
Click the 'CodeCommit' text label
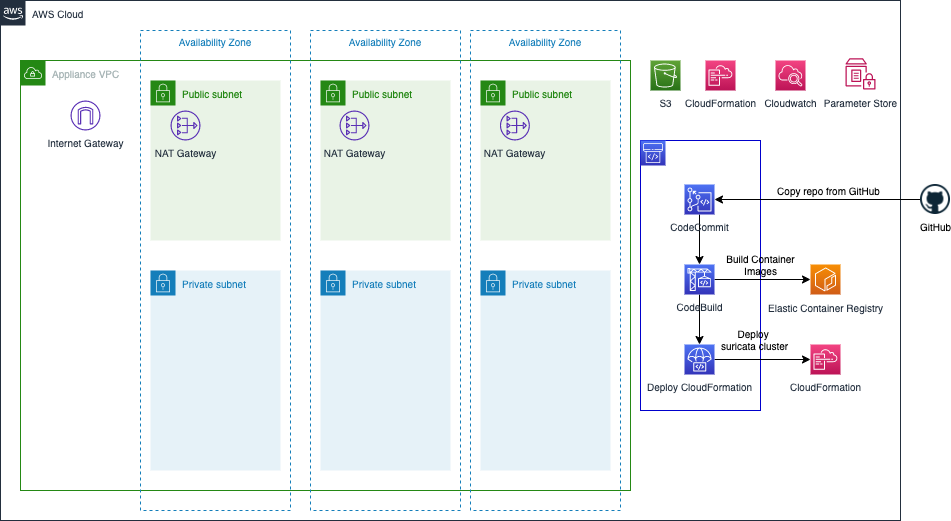(x=699, y=227)
